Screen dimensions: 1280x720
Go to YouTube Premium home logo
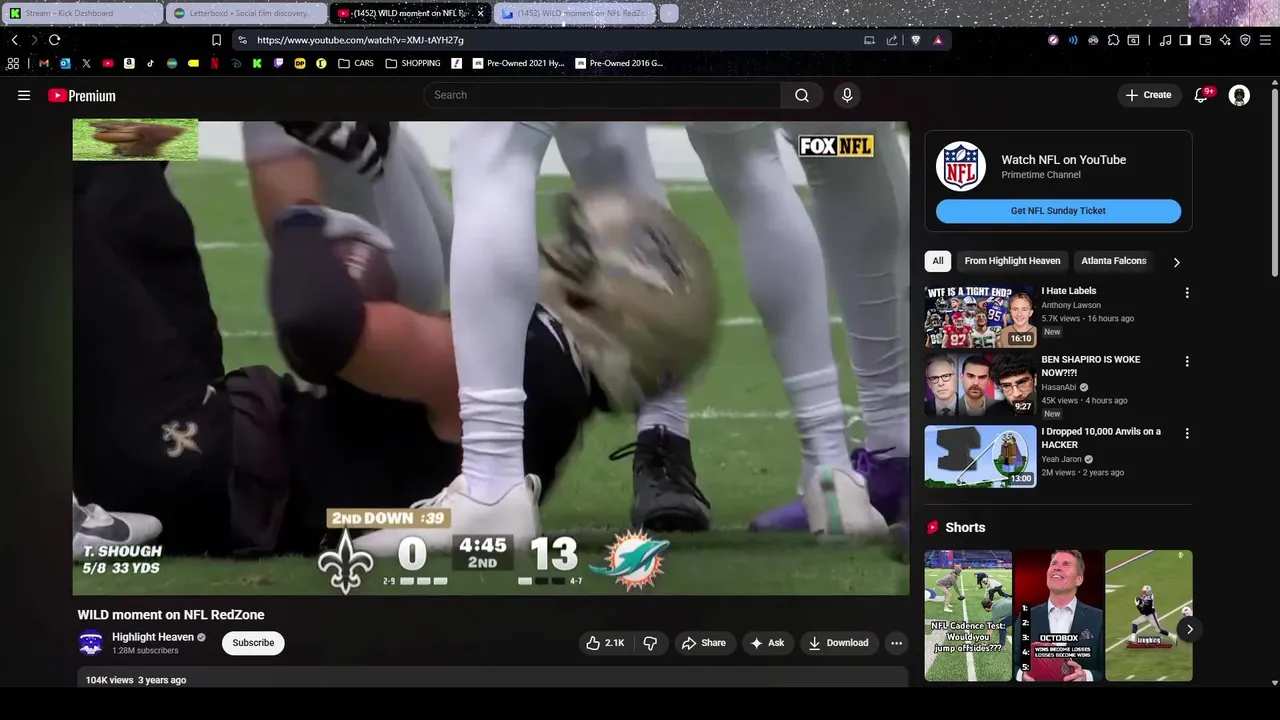82,96
